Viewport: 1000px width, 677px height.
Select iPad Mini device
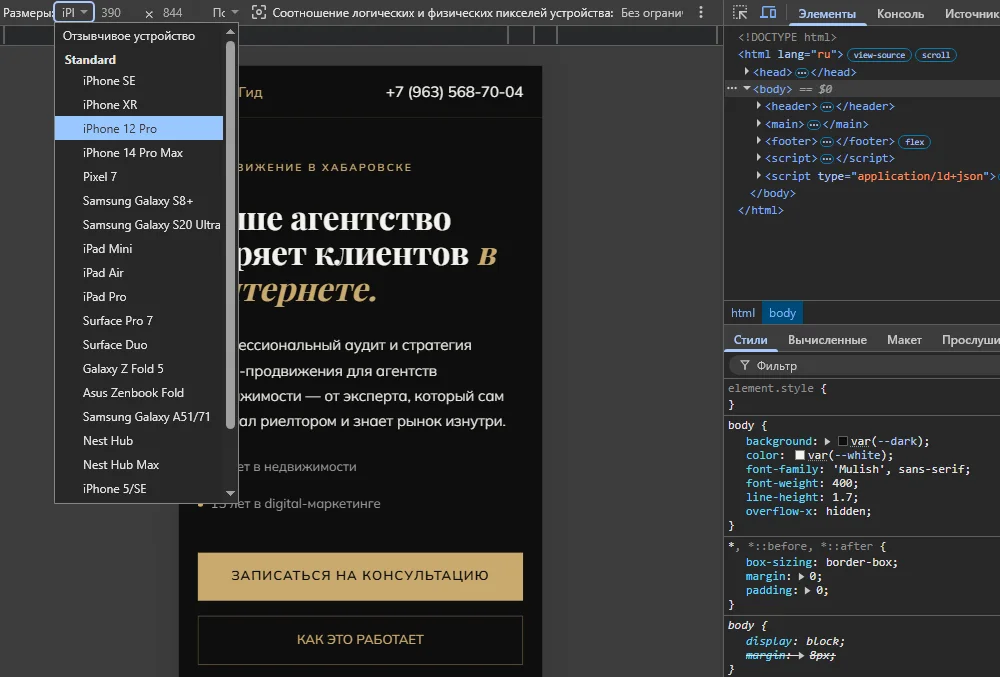[139, 249]
